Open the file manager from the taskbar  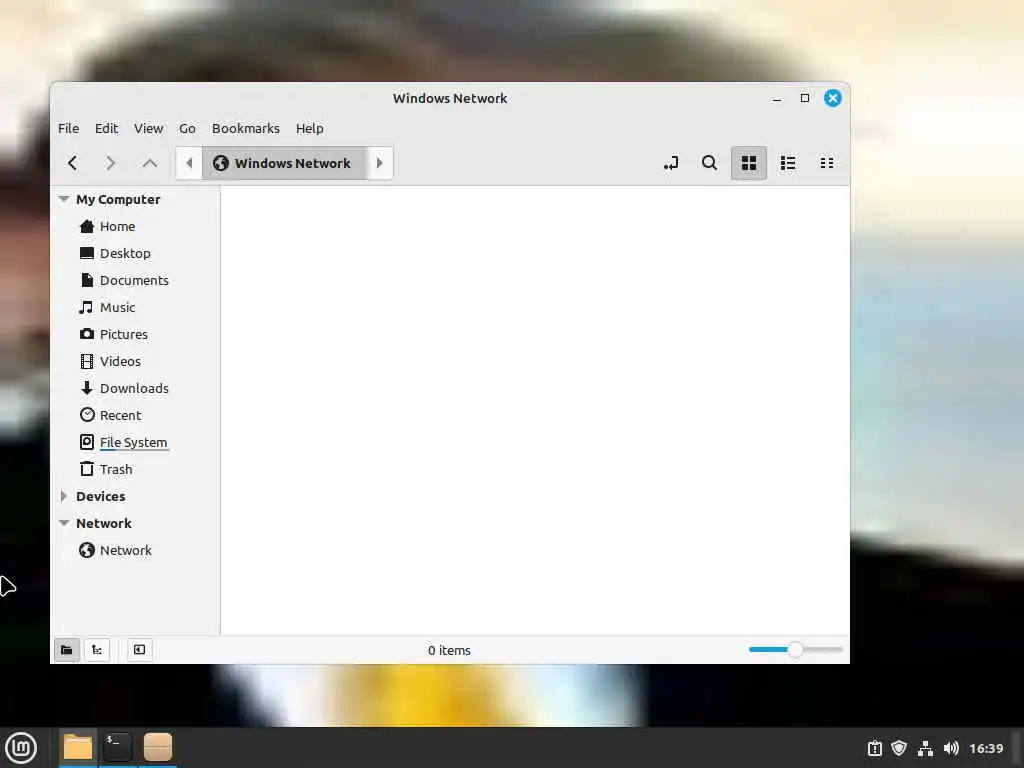(78, 747)
